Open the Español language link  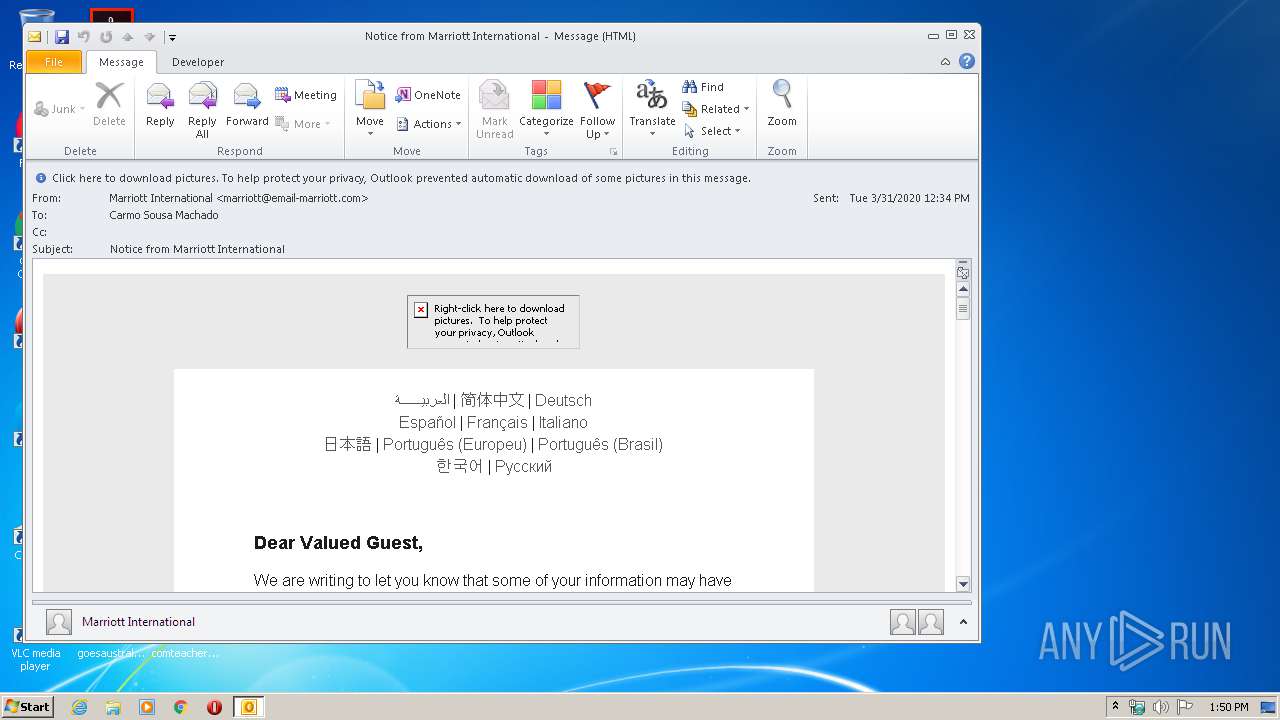coord(427,422)
